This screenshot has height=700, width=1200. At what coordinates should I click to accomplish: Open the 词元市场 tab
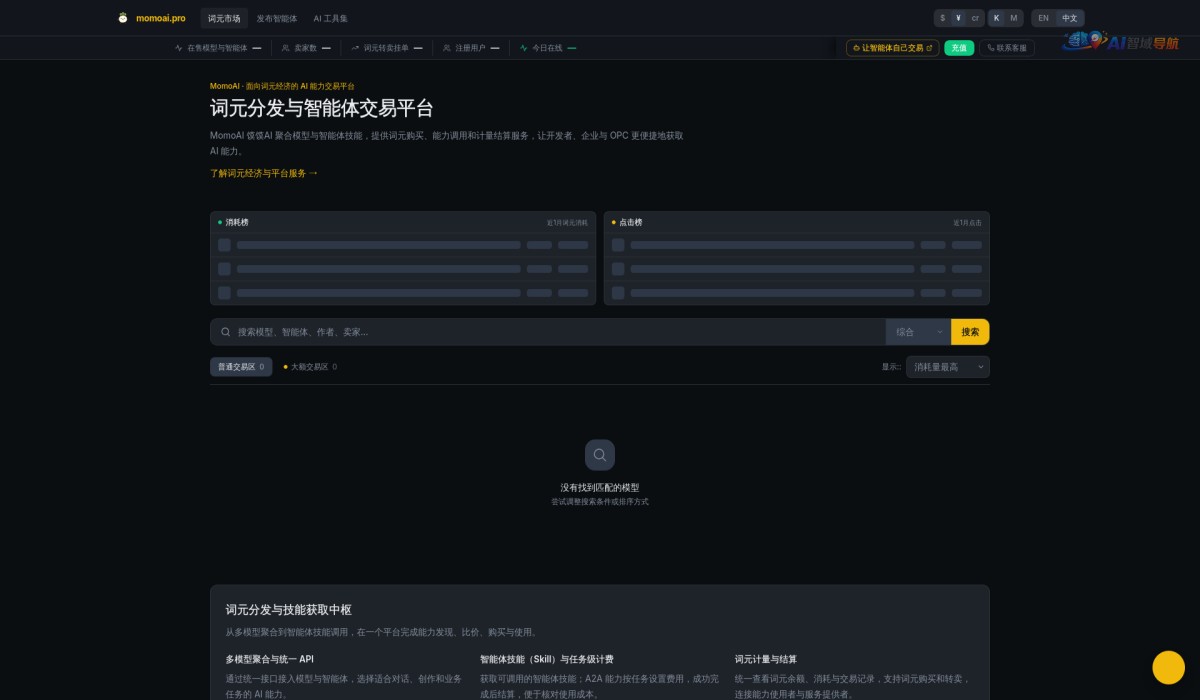pyautogui.click(x=224, y=18)
